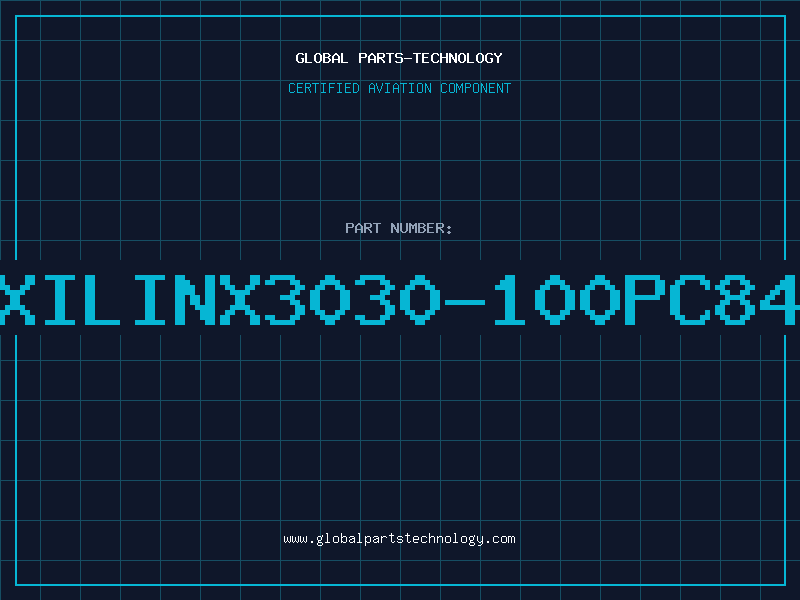This screenshot has height=600, width=800.
Task: Click the 3030 digits in the part number
Action: tap(352, 299)
